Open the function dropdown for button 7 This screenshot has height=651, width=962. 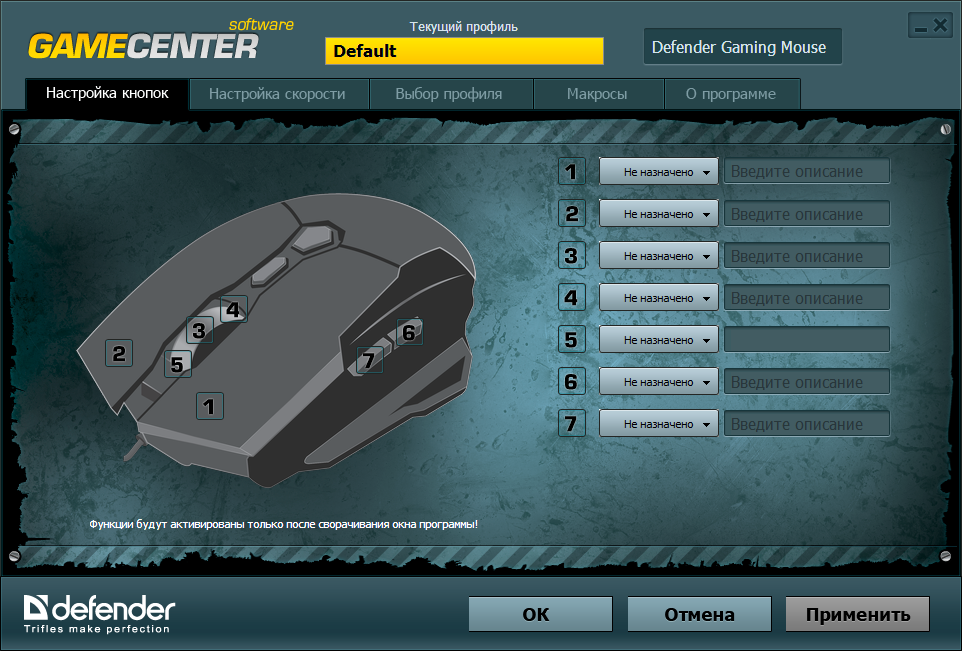point(658,423)
